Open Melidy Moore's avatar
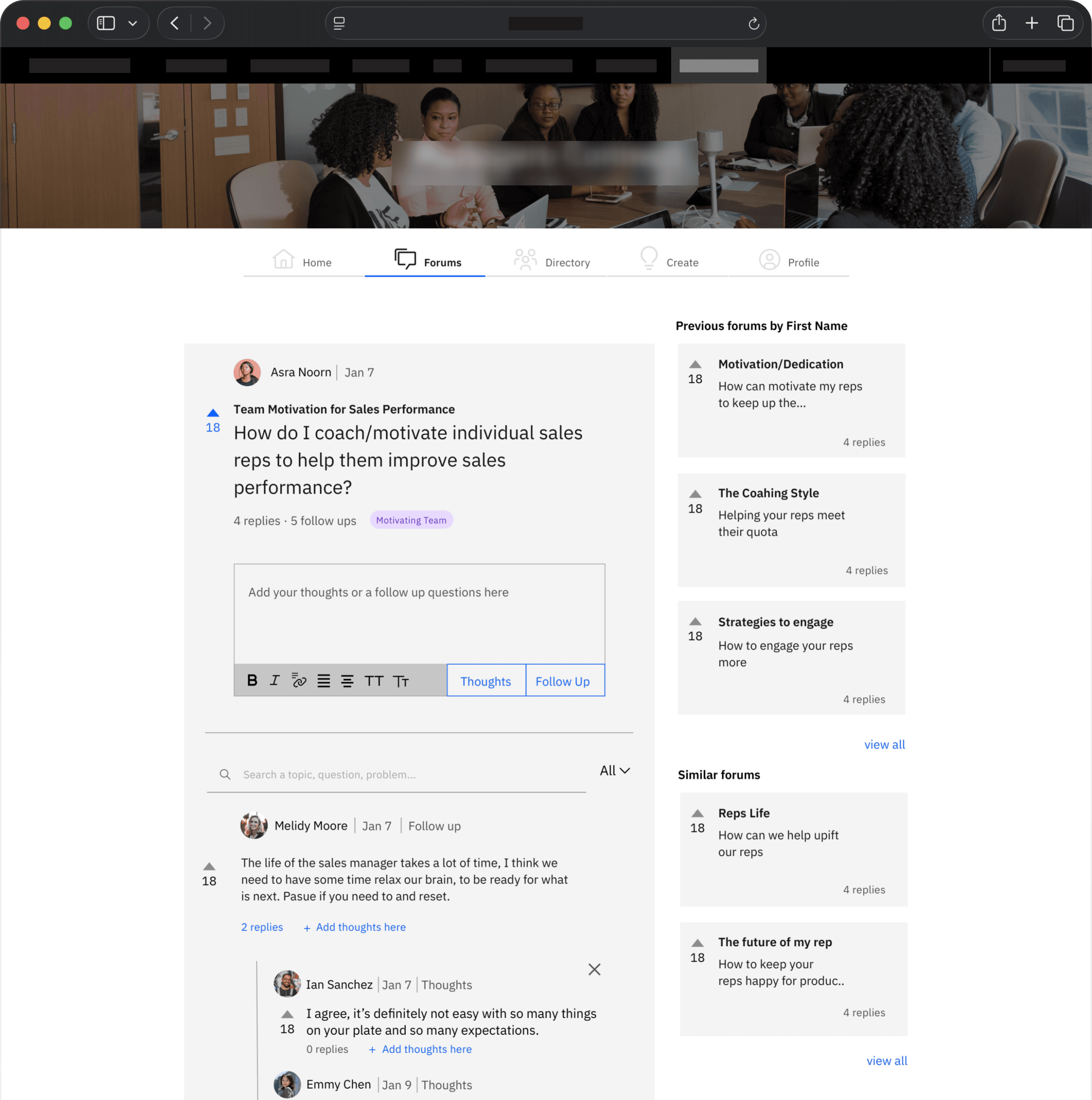This screenshot has height=1100, width=1092. (253, 825)
